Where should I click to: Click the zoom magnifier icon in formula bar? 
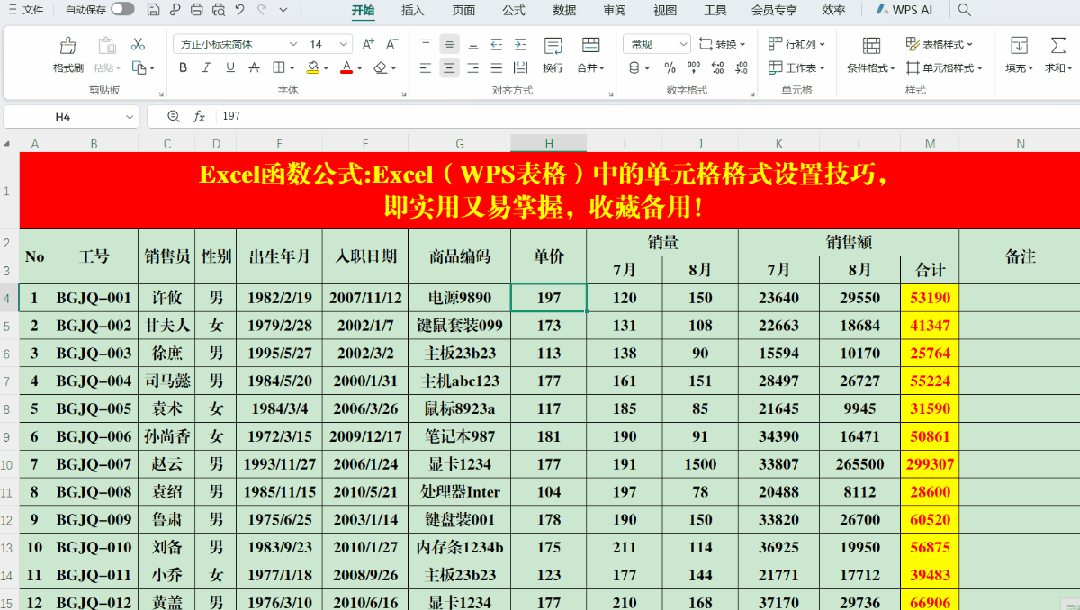tap(173, 116)
